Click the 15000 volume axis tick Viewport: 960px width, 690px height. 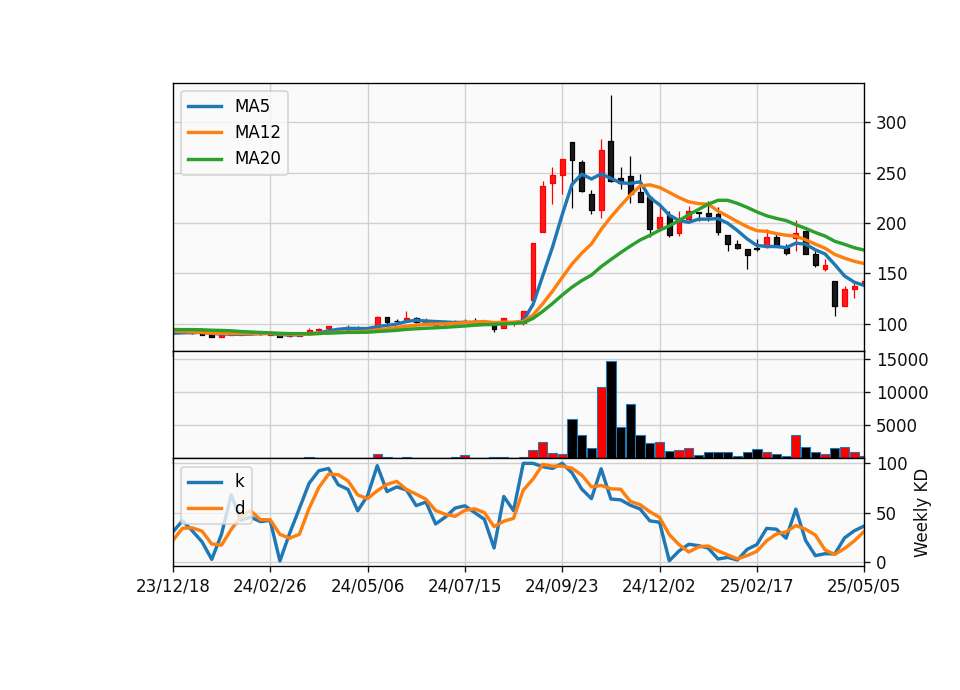[x=902, y=360]
